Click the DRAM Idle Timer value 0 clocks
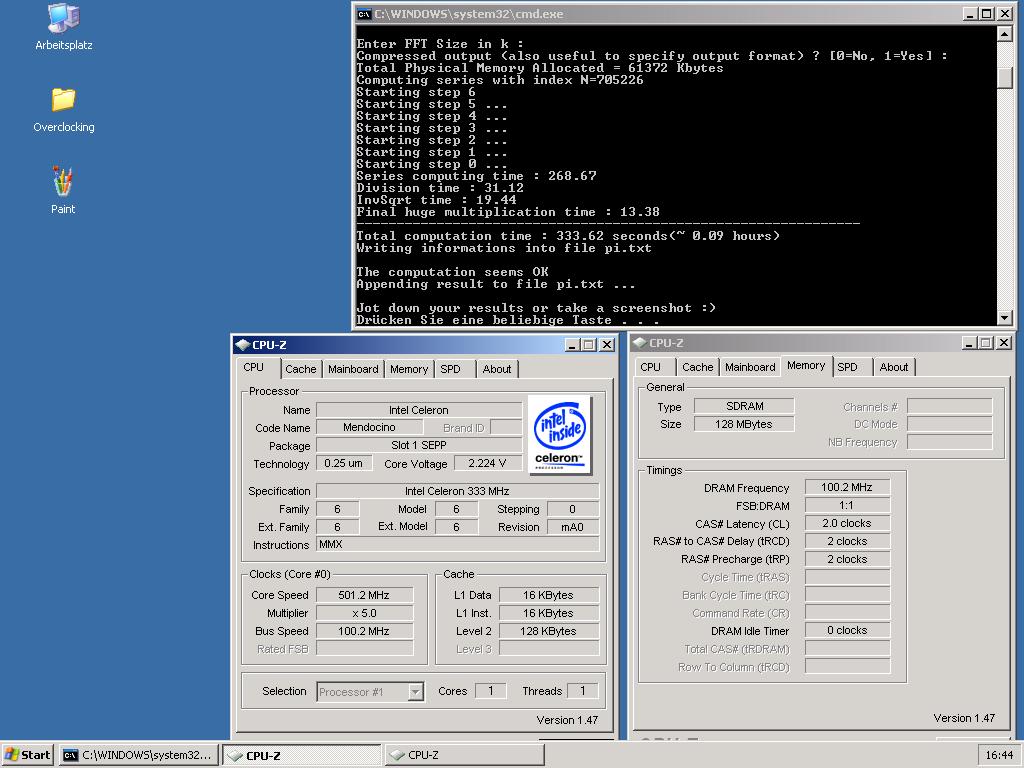The width and height of the screenshot is (1024, 768). coord(847,630)
